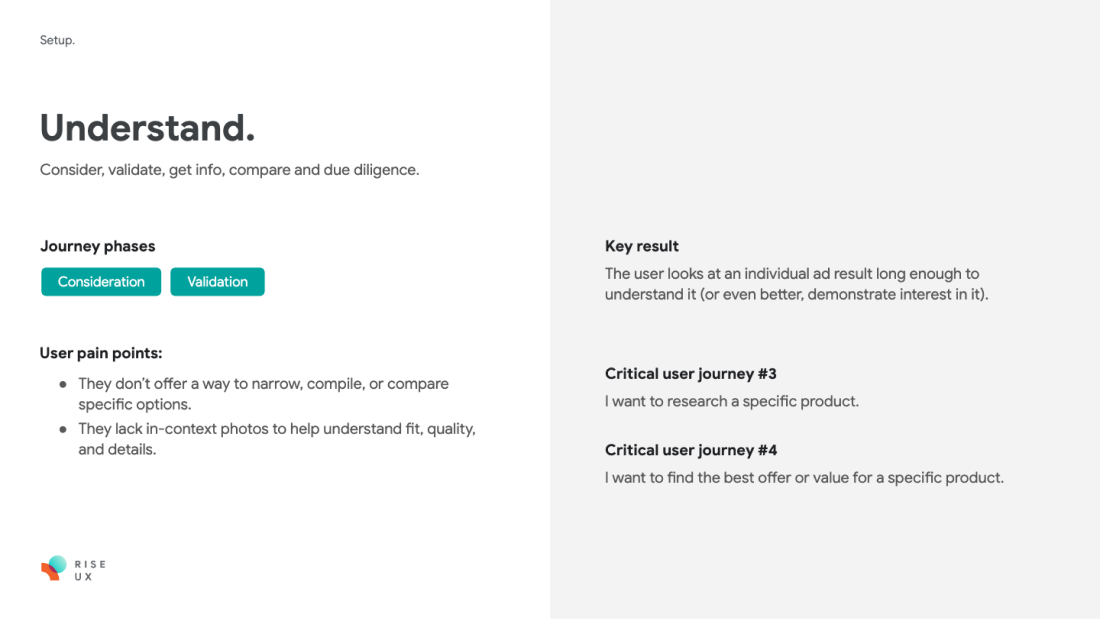The height and width of the screenshot is (619, 1100).
Task: Click the second pain point bullet marker
Action: coord(63,430)
